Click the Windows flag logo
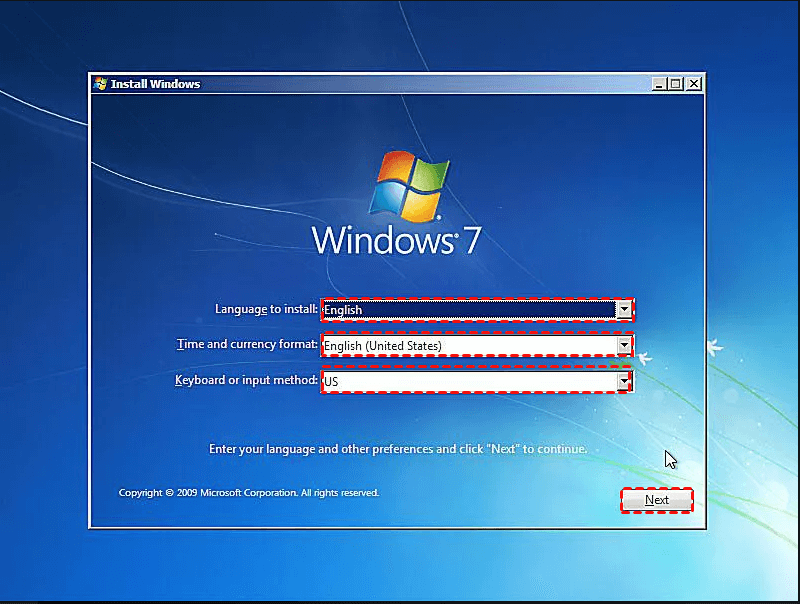The image size is (800, 604). [x=409, y=186]
